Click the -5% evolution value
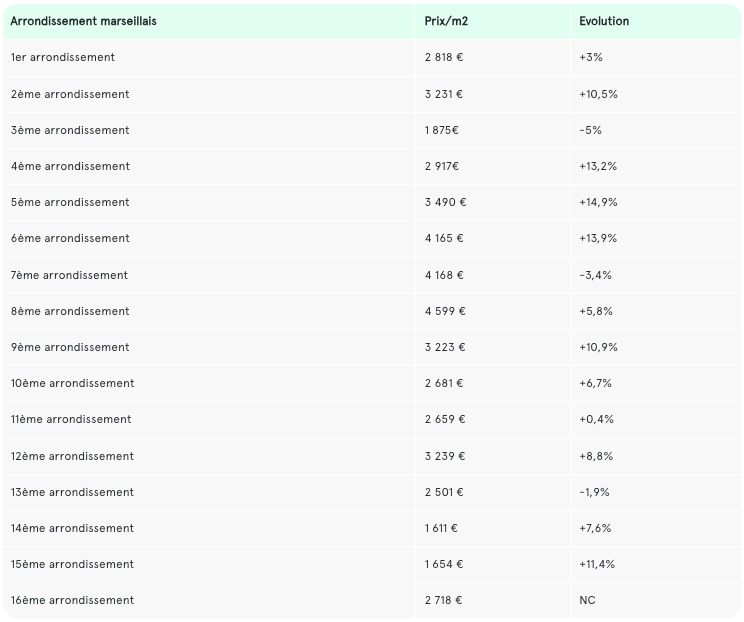The width and height of the screenshot is (744, 622). [x=590, y=130]
